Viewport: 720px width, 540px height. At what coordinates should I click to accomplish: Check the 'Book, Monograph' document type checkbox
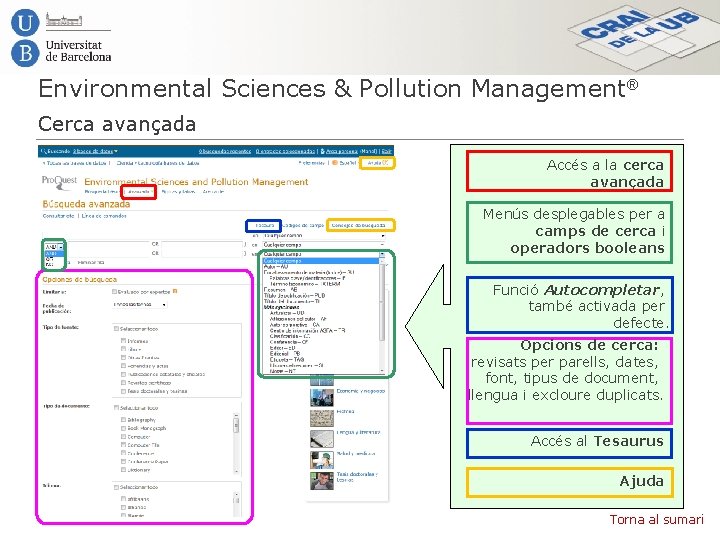tap(123, 428)
